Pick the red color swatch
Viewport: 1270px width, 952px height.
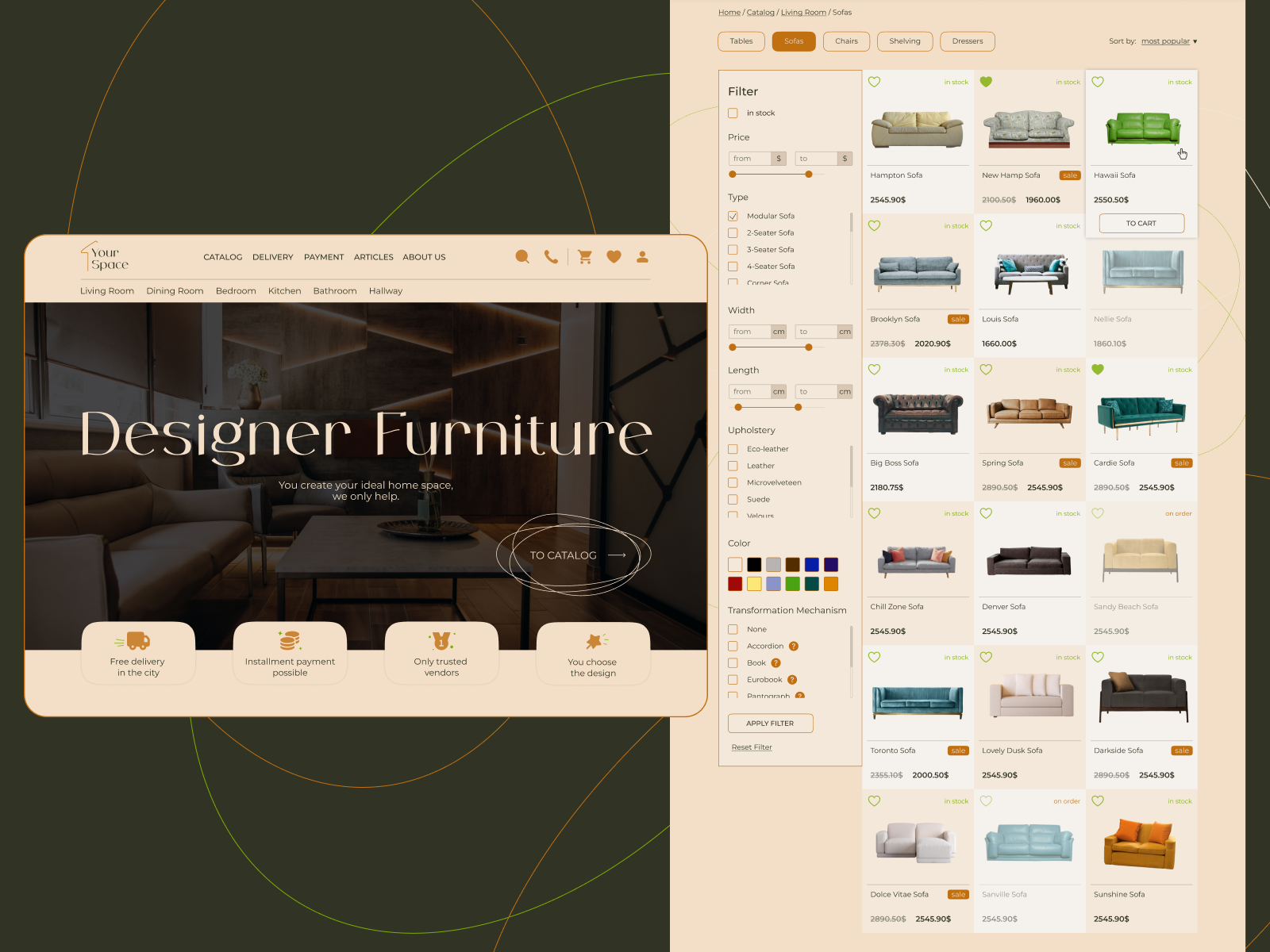point(735,584)
